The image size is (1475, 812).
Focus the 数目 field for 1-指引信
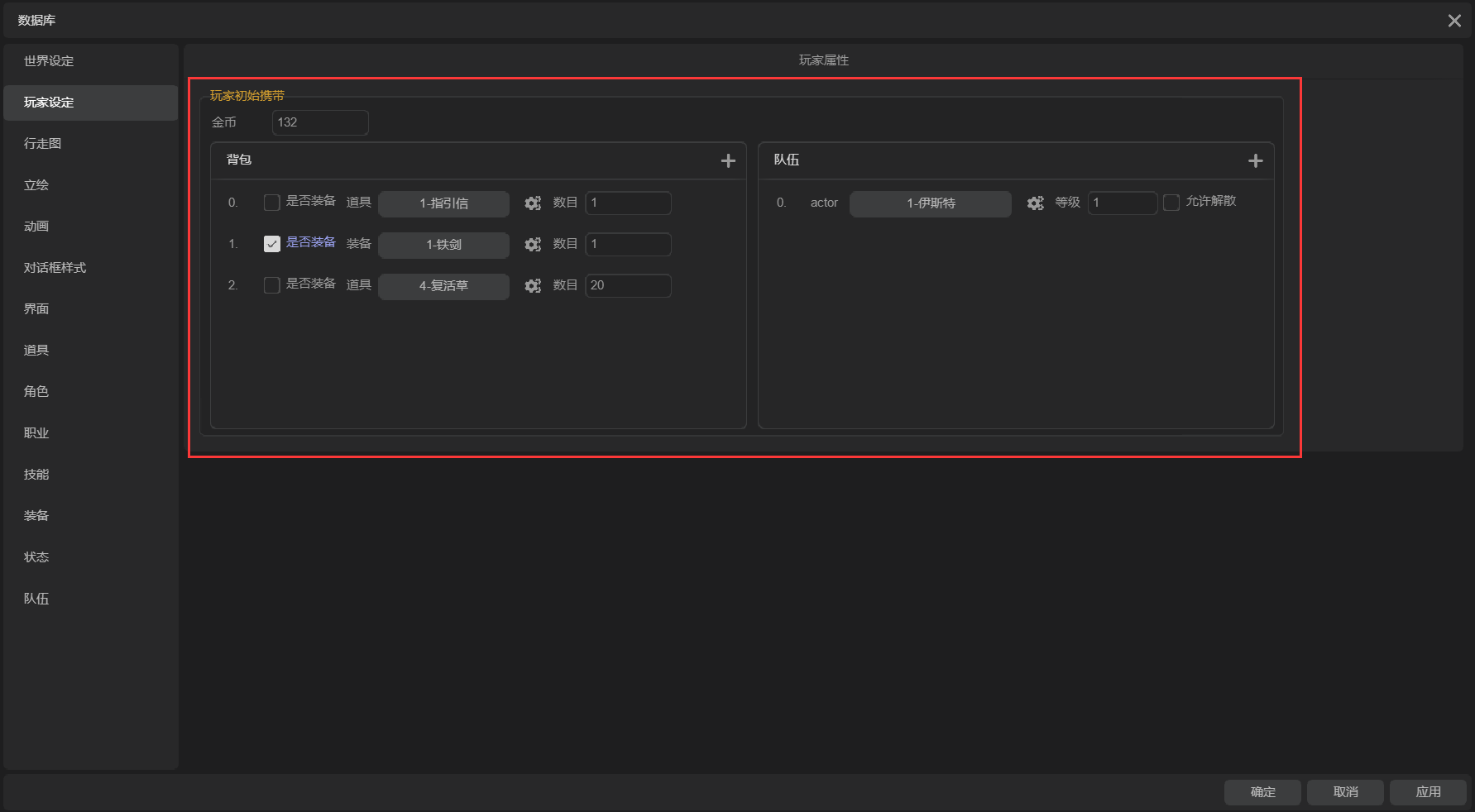(x=628, y=203)
